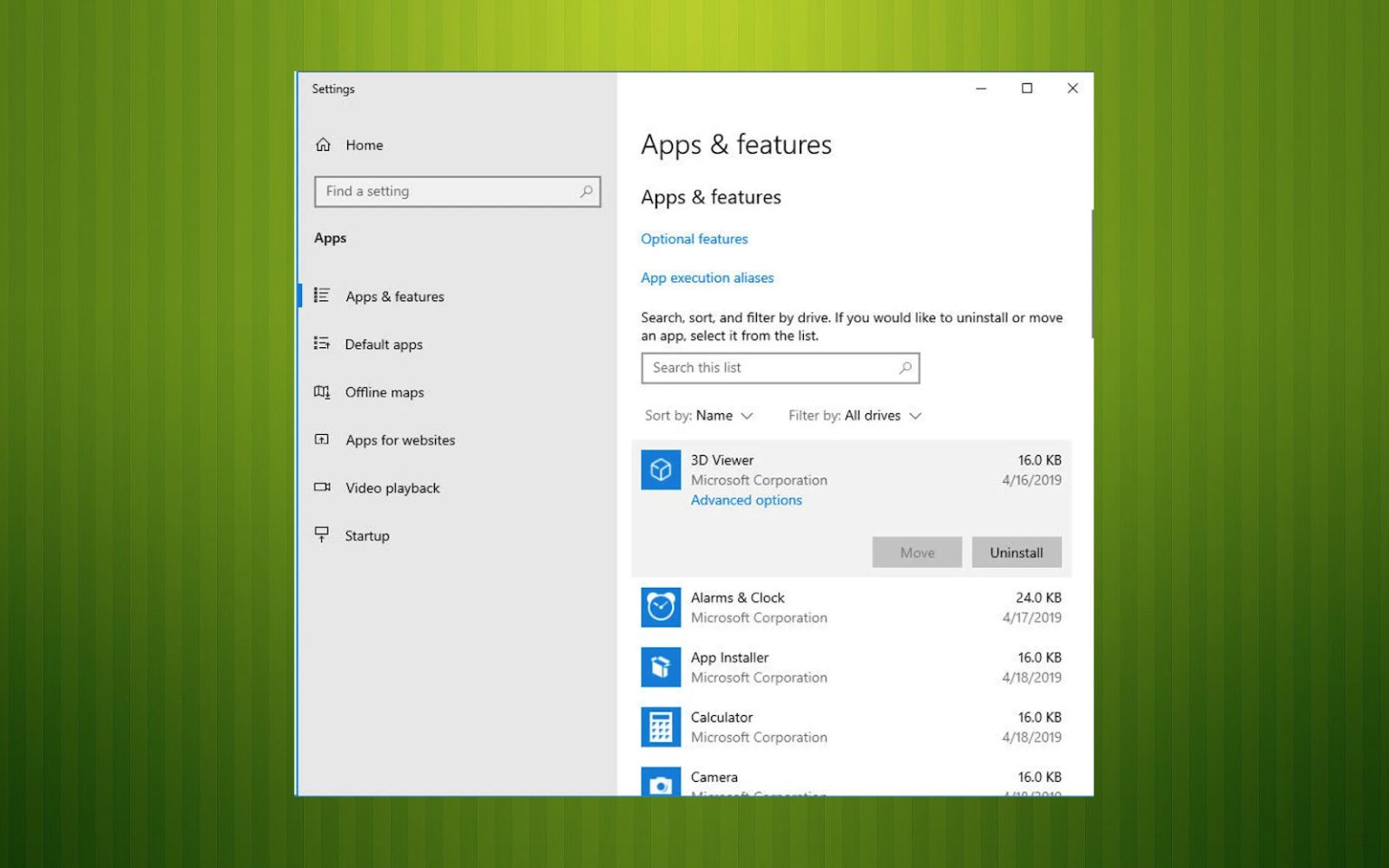Uninstall the 3D Viewer app
The height and width of the screenshot is (868, 1389).
(x=1016, y=552)
